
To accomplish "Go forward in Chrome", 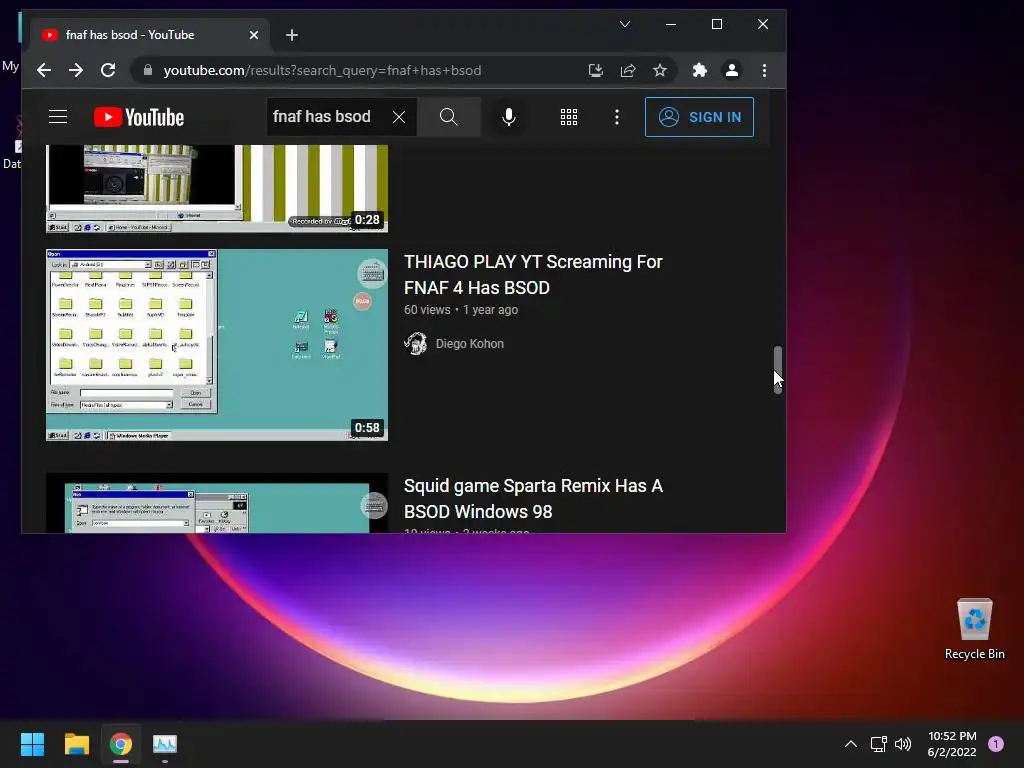I will [76, 71].
